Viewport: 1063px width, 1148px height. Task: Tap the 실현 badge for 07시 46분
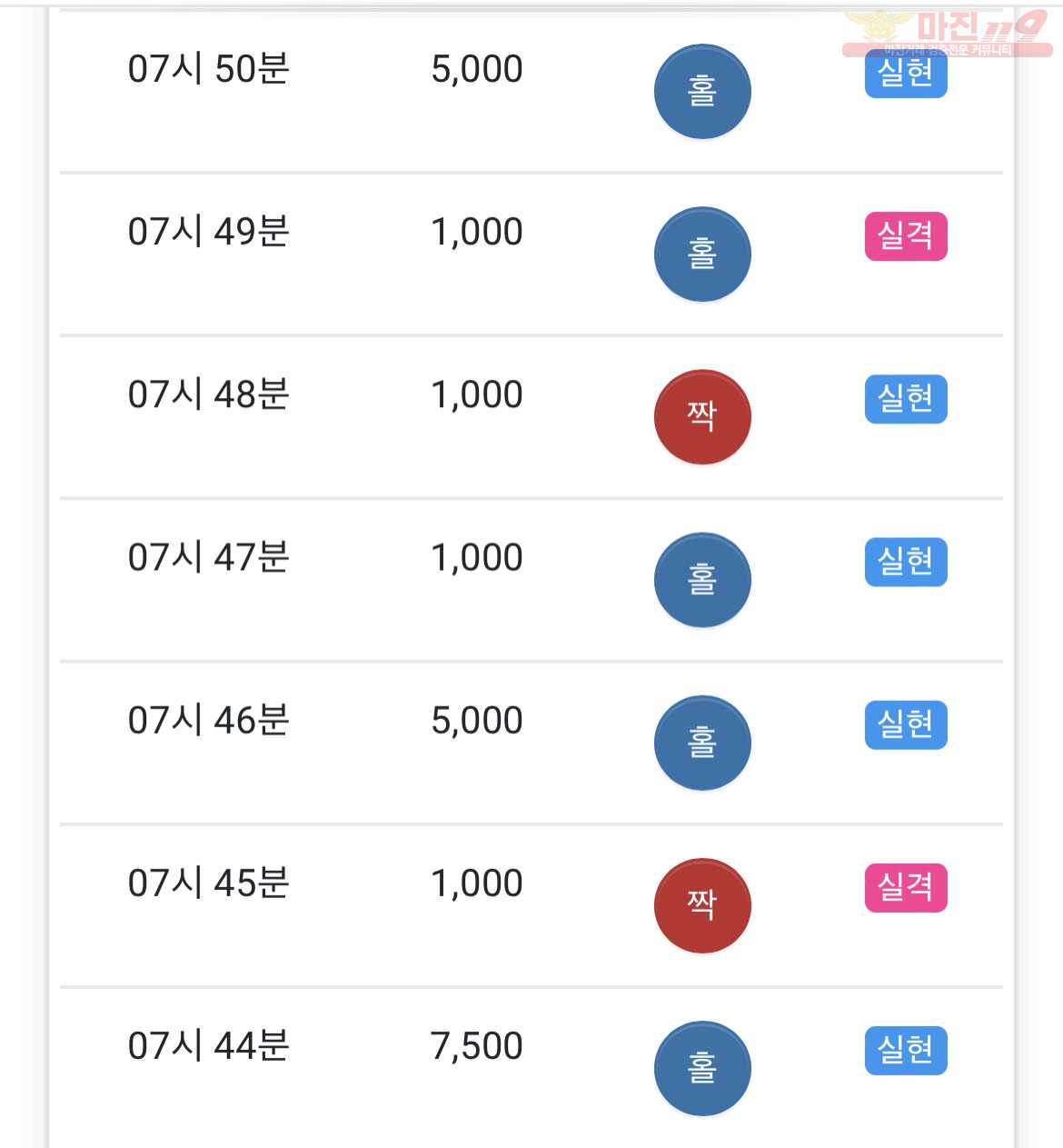coord(906,724)
